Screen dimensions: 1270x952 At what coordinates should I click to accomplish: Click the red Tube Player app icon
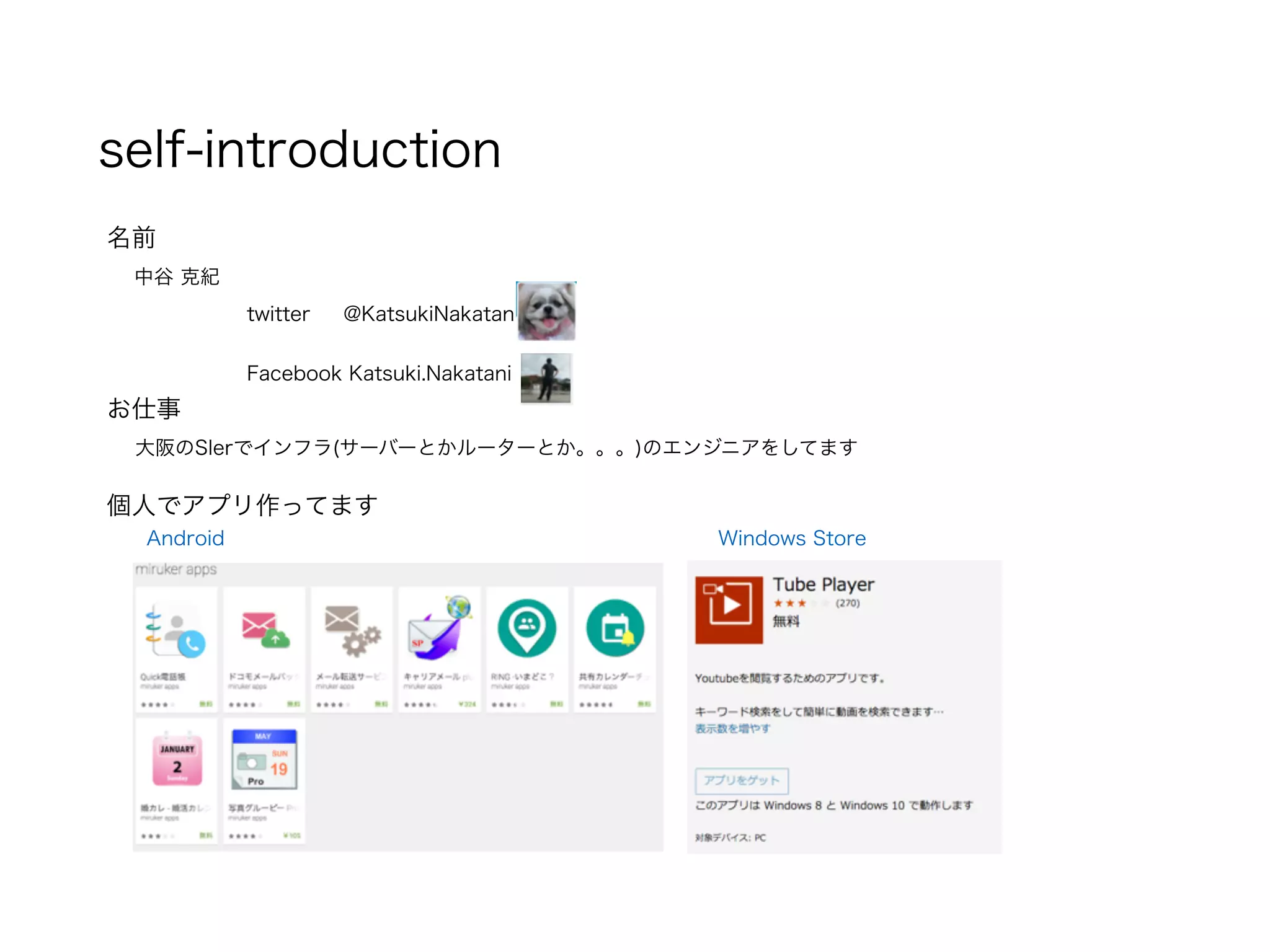click(729, 610)
